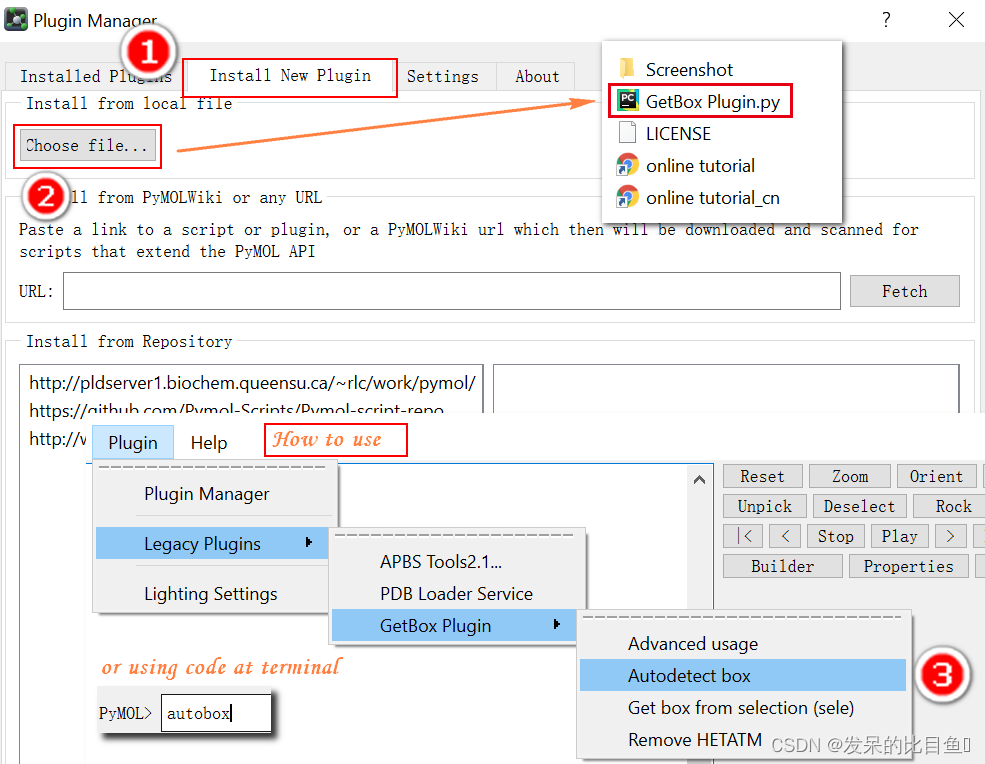Click inside the URL input field
The height and width of the screenshot is (764, 985).
click(450, 291)
